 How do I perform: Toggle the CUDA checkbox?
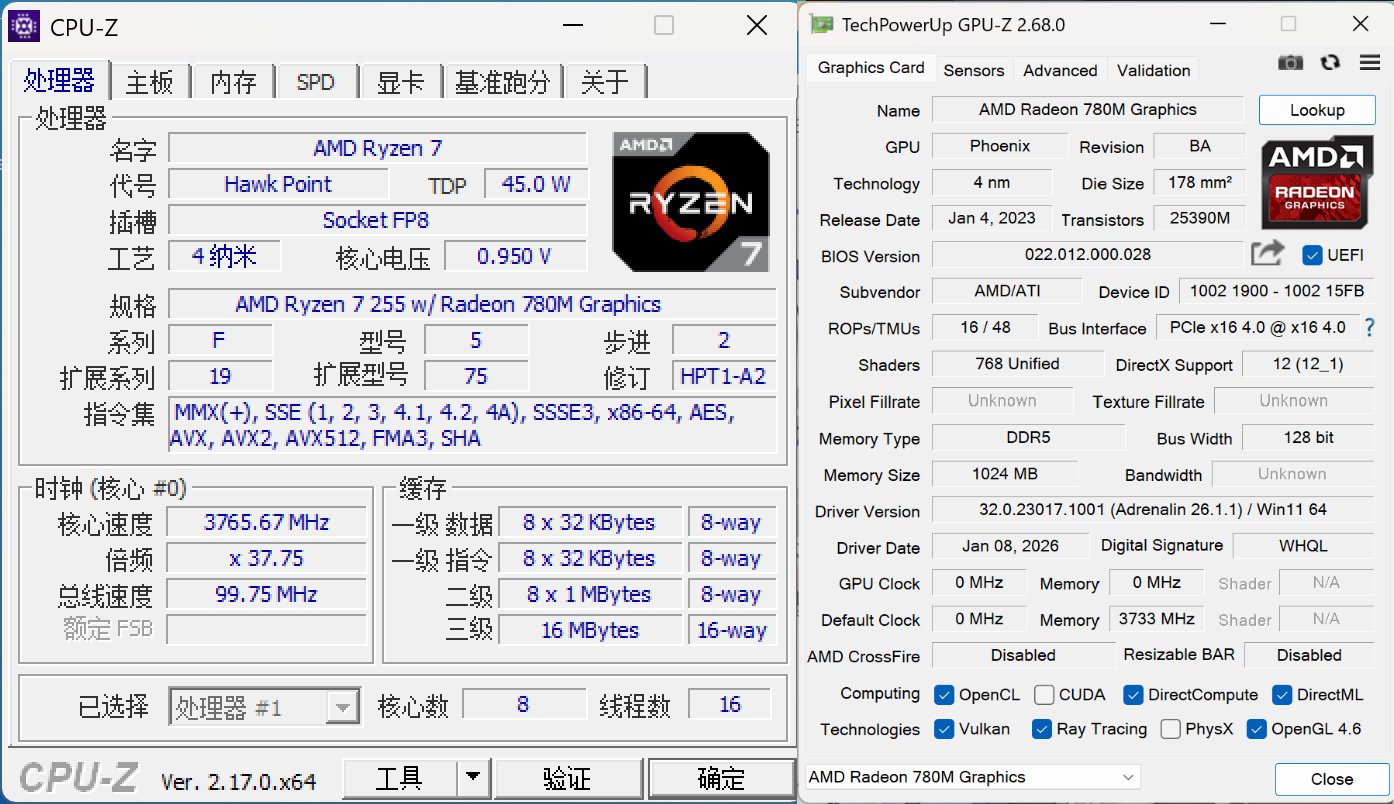coord(1044,695)
